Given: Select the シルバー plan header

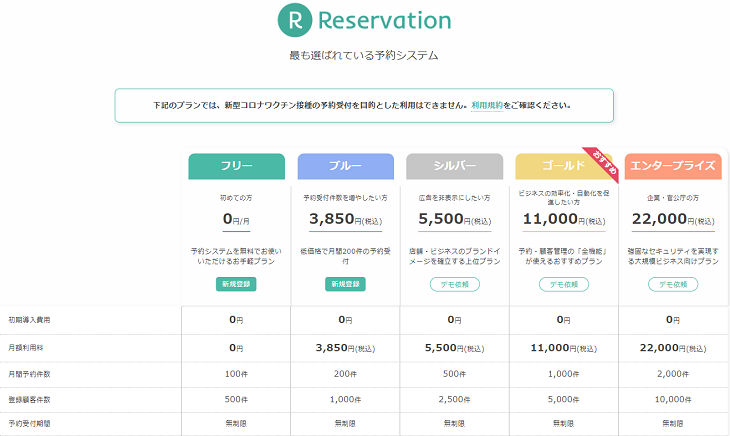Looking at the screenshot, I should [454, 166].
